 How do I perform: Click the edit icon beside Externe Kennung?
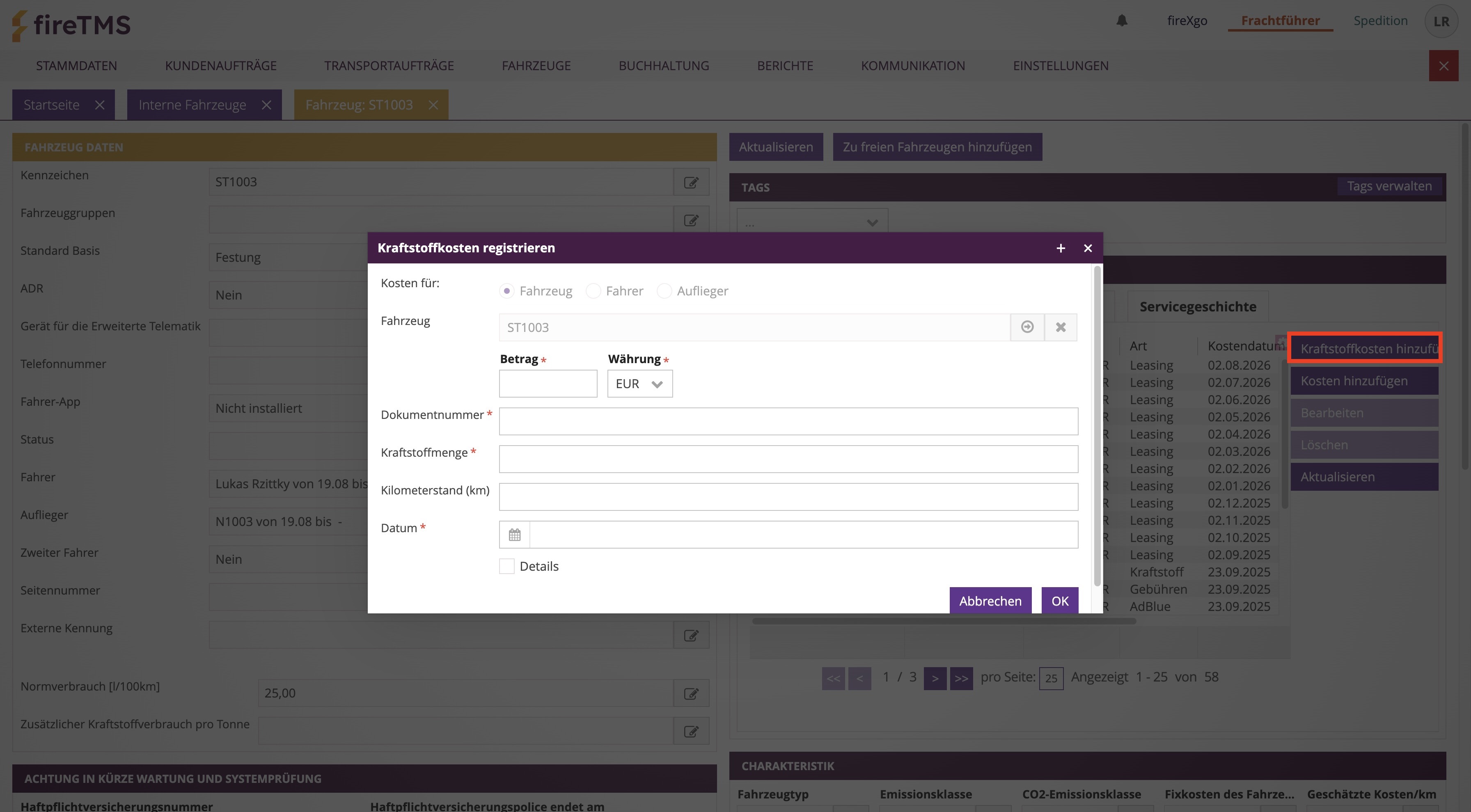691,635
